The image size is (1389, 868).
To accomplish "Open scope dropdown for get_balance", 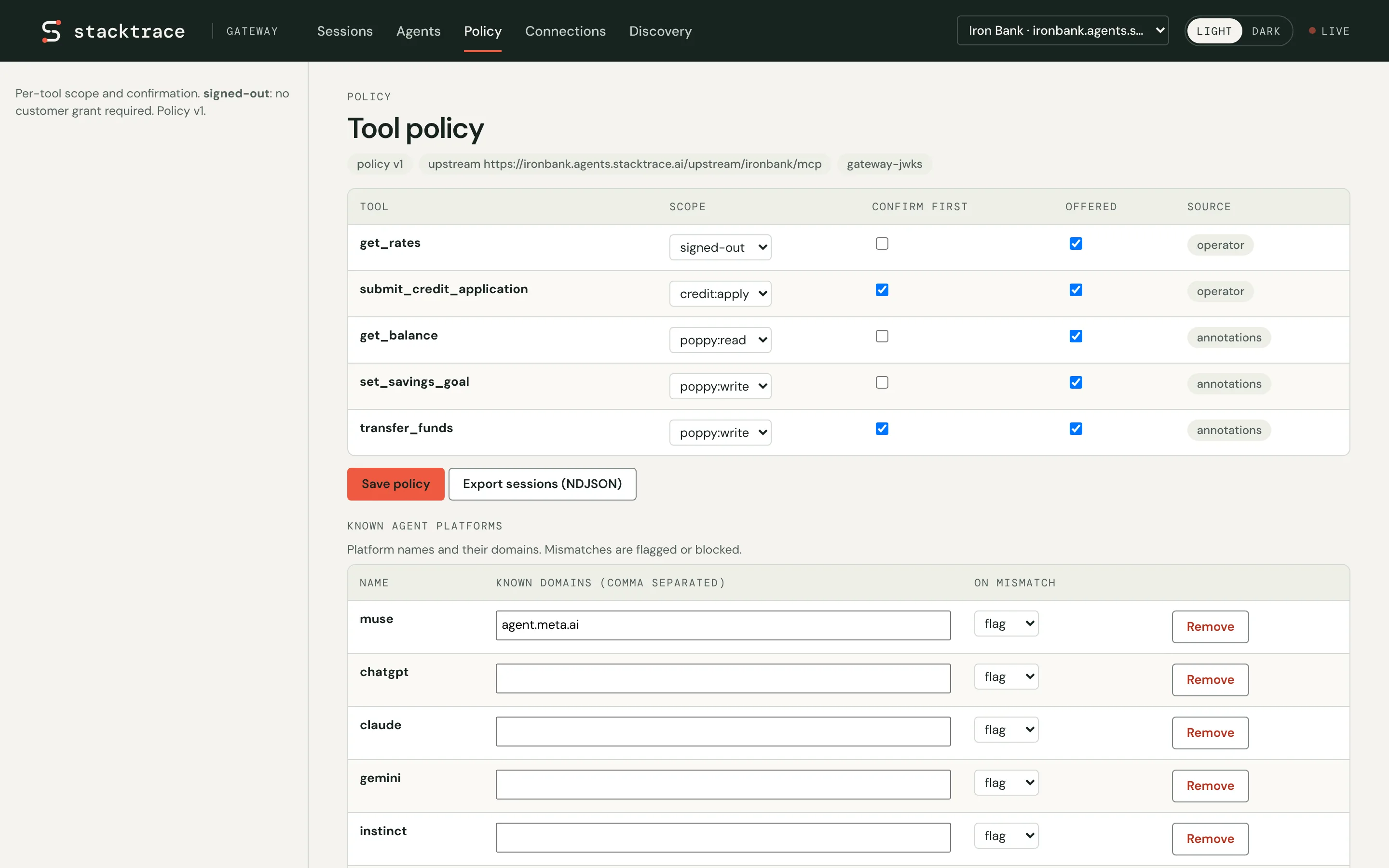I will click(x=720, y=340).
